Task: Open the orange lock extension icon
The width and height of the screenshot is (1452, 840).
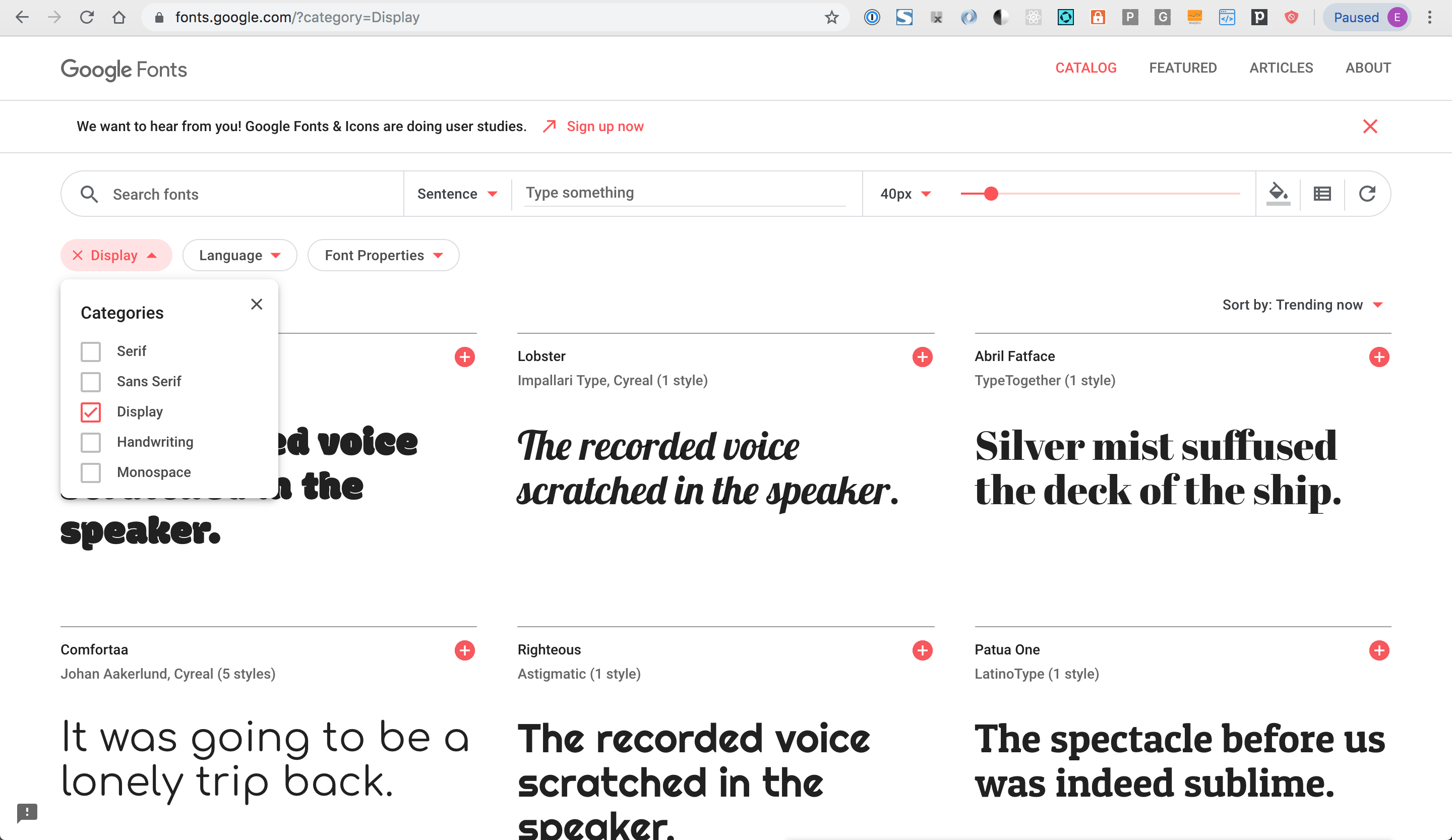Action: (x=1098, y=17)
